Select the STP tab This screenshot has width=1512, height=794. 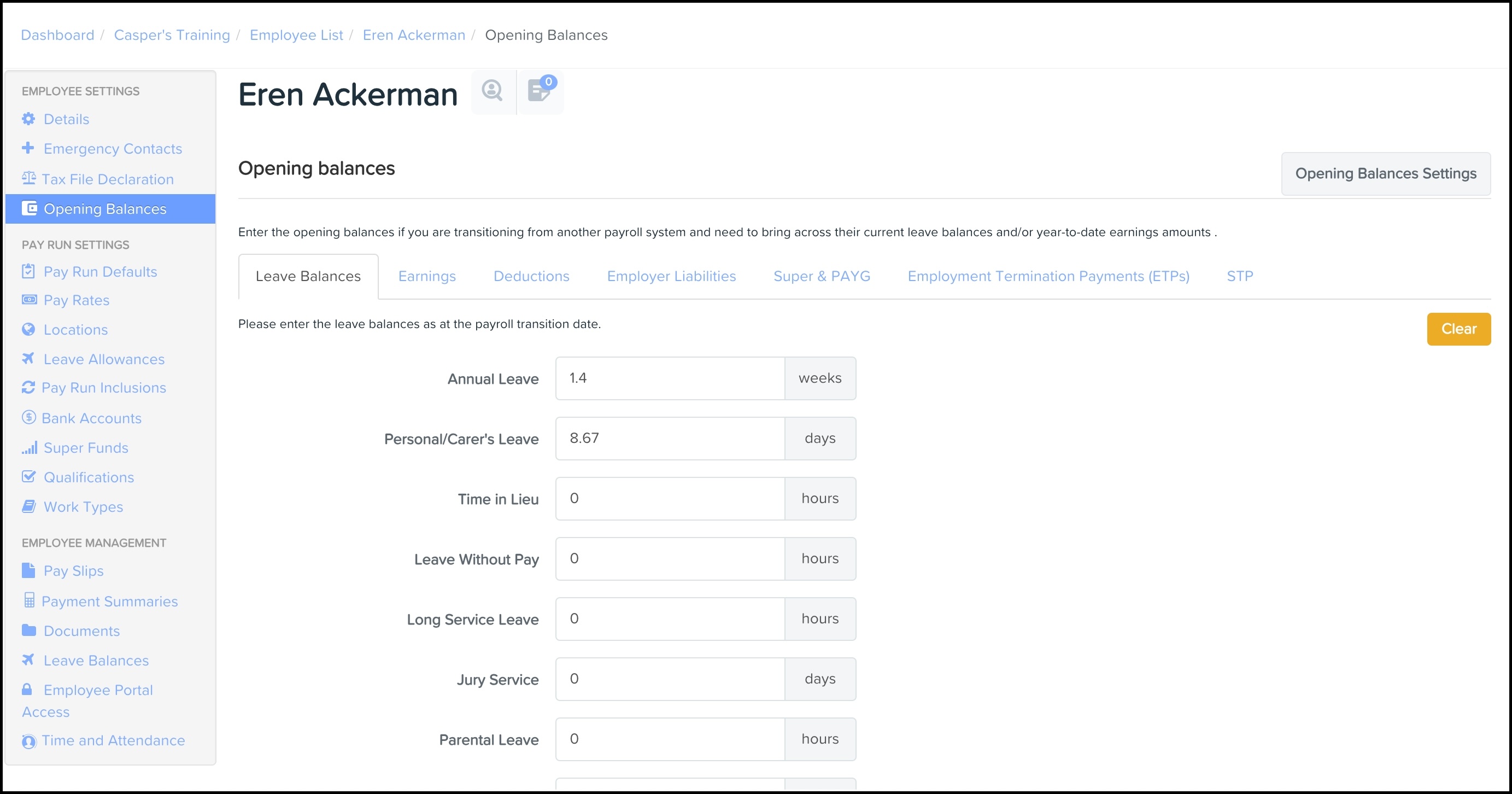(1239, 276)
